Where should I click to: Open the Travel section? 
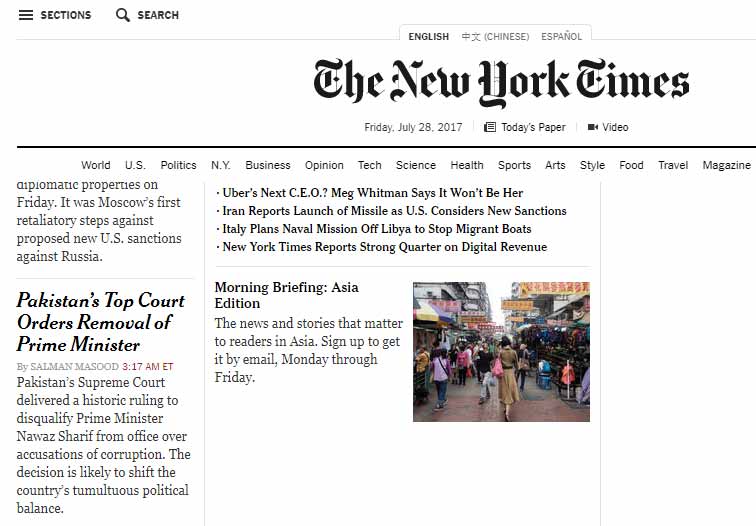673,165
